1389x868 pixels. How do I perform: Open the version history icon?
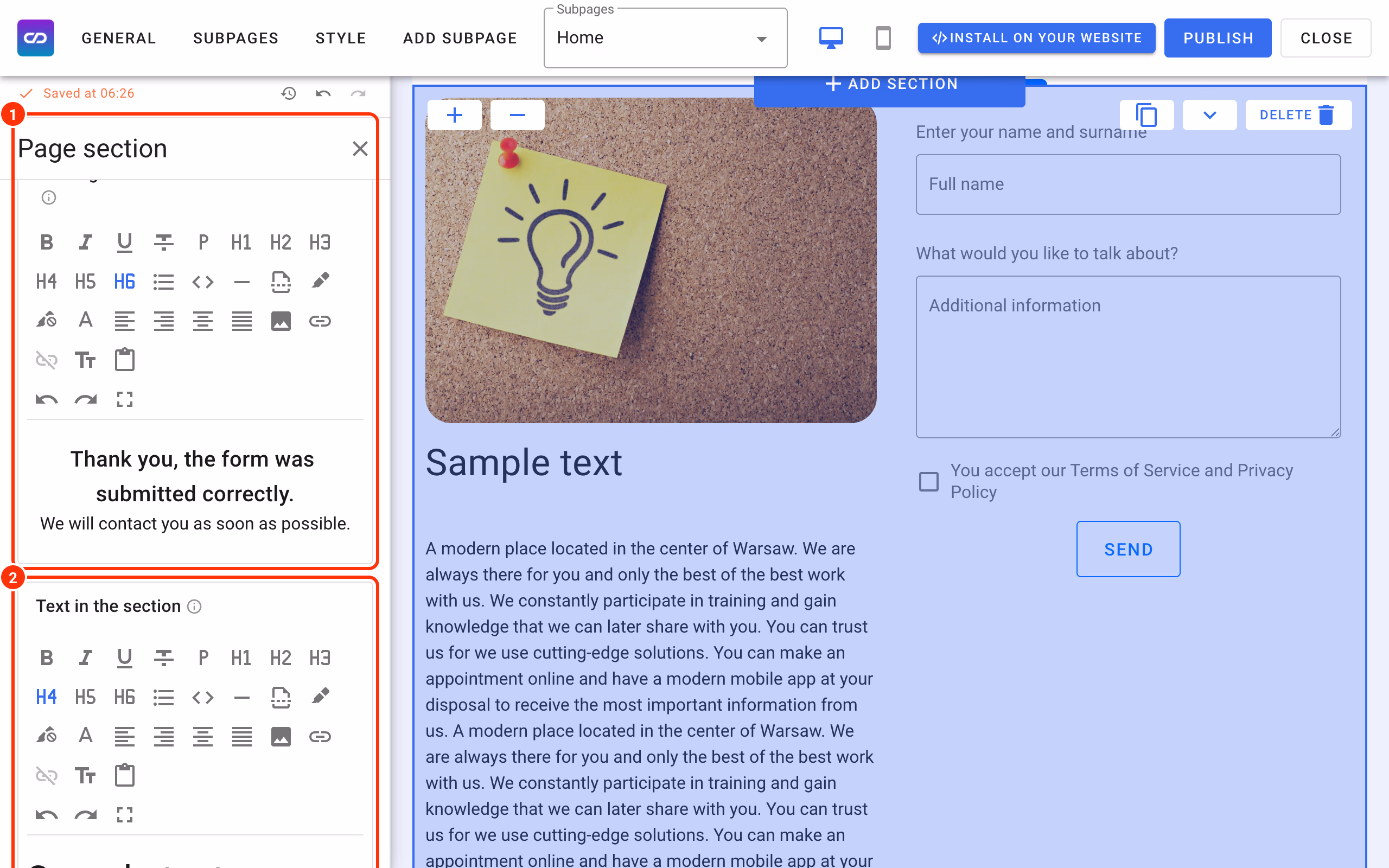[x=289, y=93]
